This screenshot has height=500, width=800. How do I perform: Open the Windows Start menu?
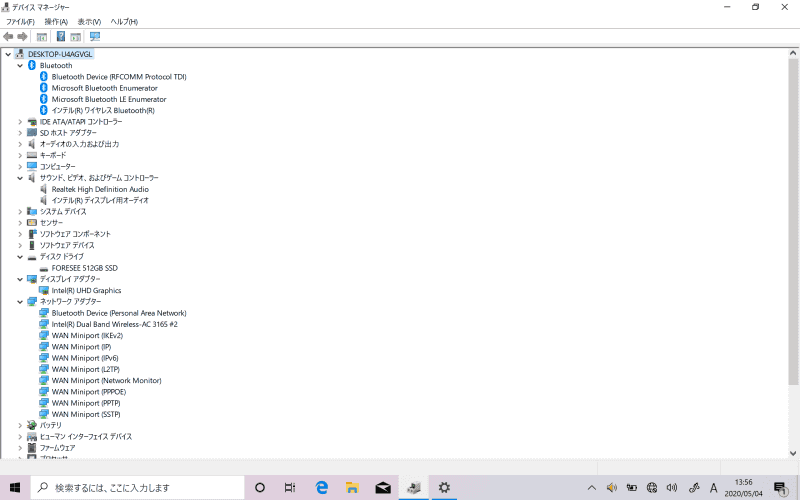[x=15, y=488]
